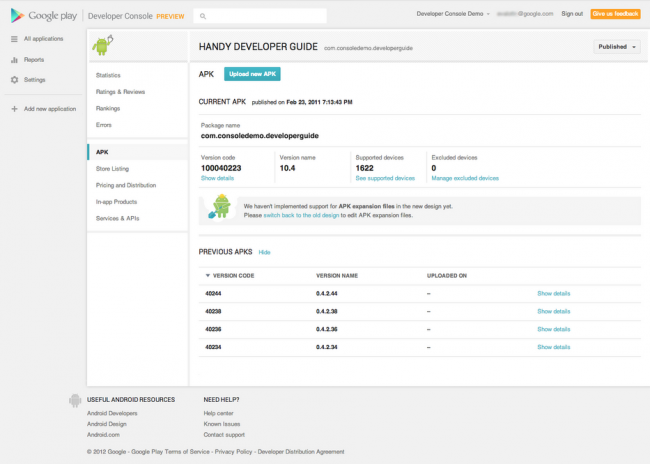Open See supported devices link

[x=385, y=178]
